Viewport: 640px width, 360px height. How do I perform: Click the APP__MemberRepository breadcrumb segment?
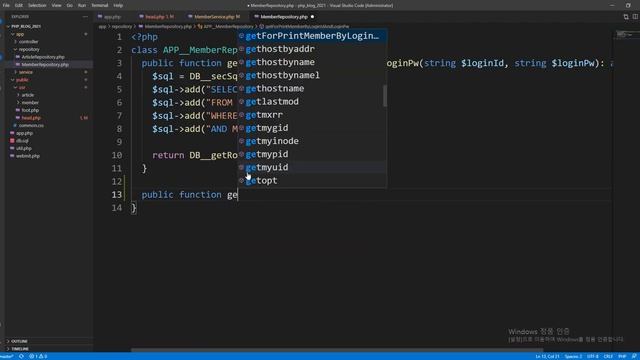[x=225, y=27]
